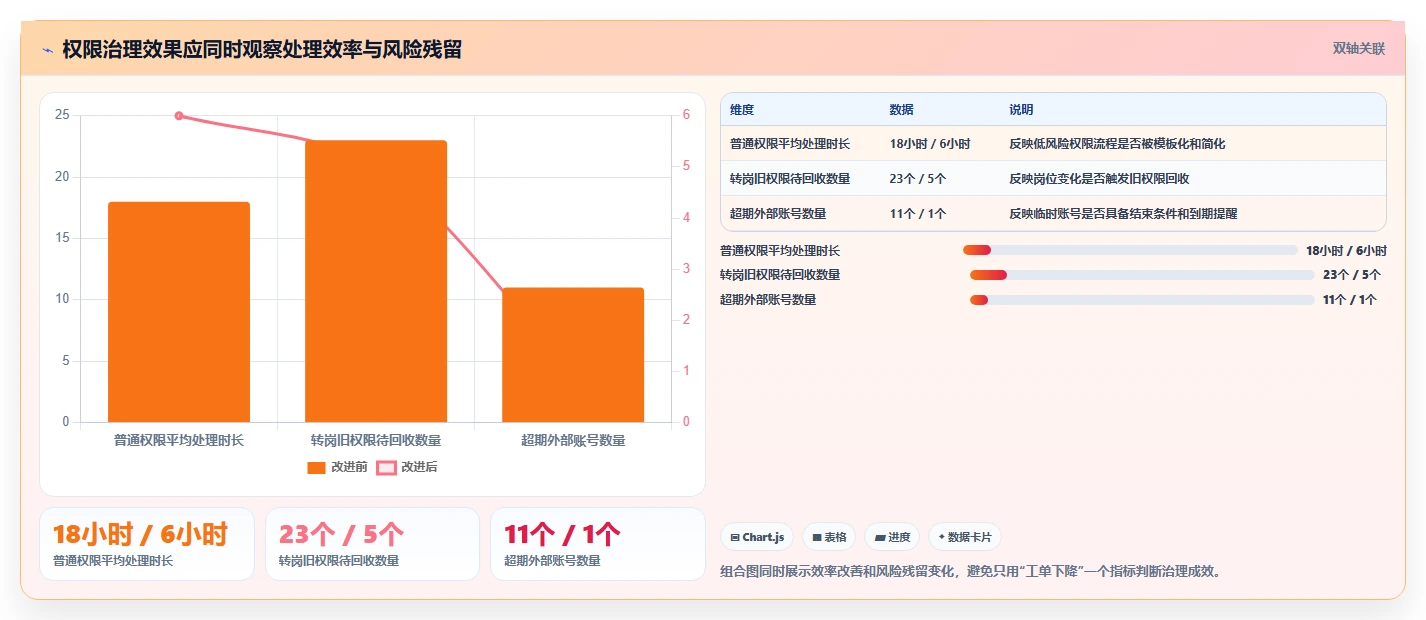Click x-axis label 超期外部账号数量
1426x620 pixels.
click(573, 440)
